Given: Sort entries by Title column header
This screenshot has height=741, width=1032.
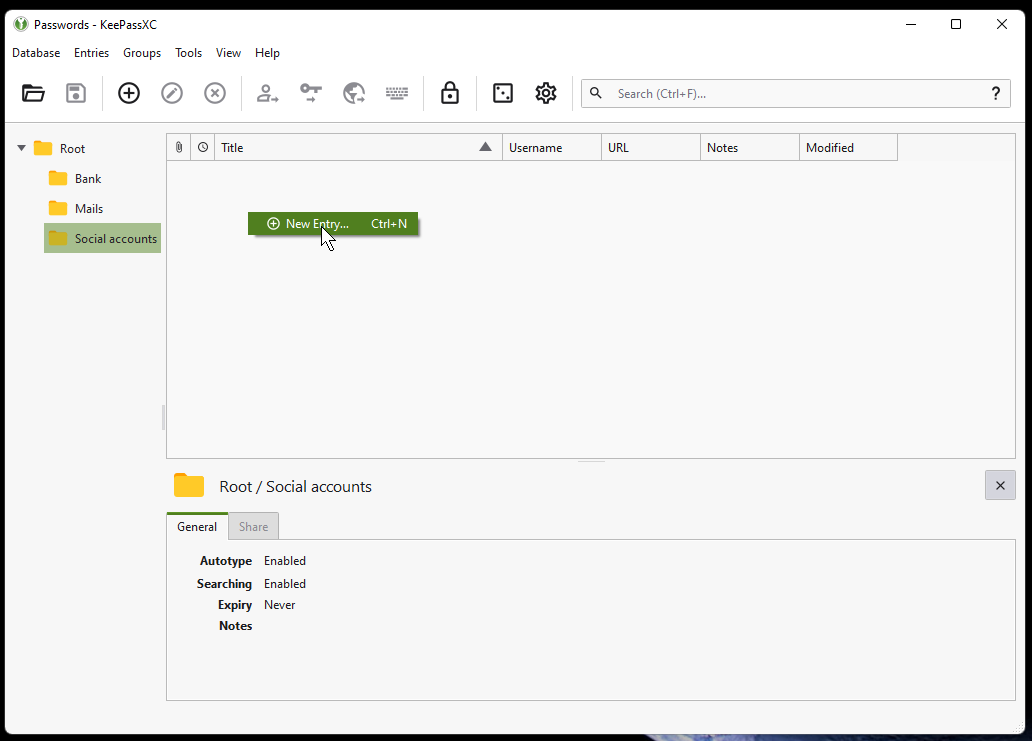Looking at the screenshot, I should pos(359,147).
